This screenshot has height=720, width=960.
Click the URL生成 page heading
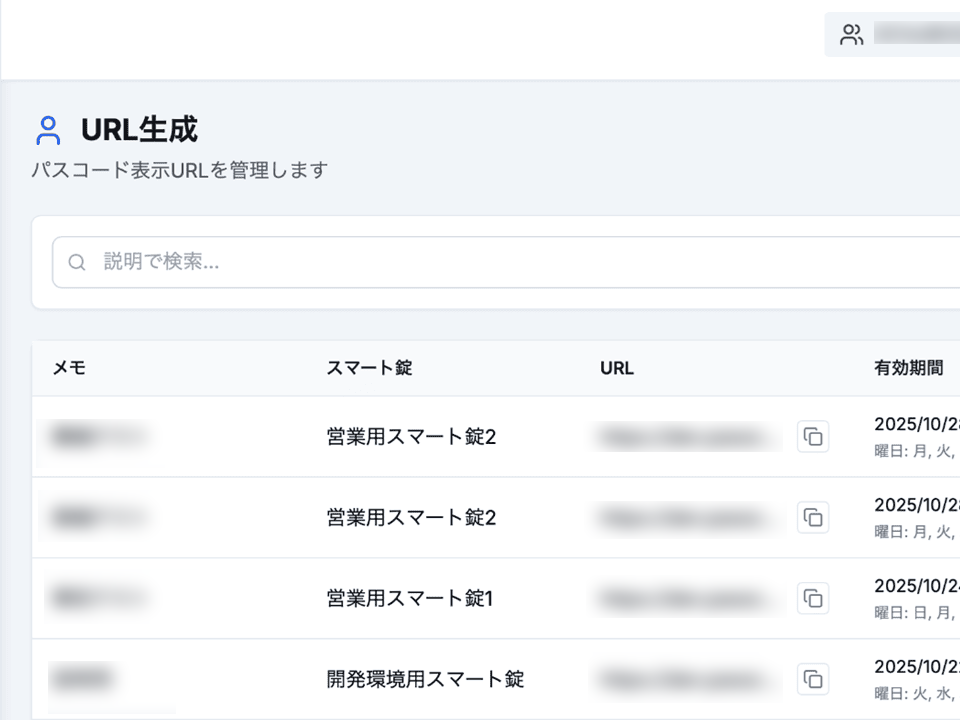[x=139, y=130]
